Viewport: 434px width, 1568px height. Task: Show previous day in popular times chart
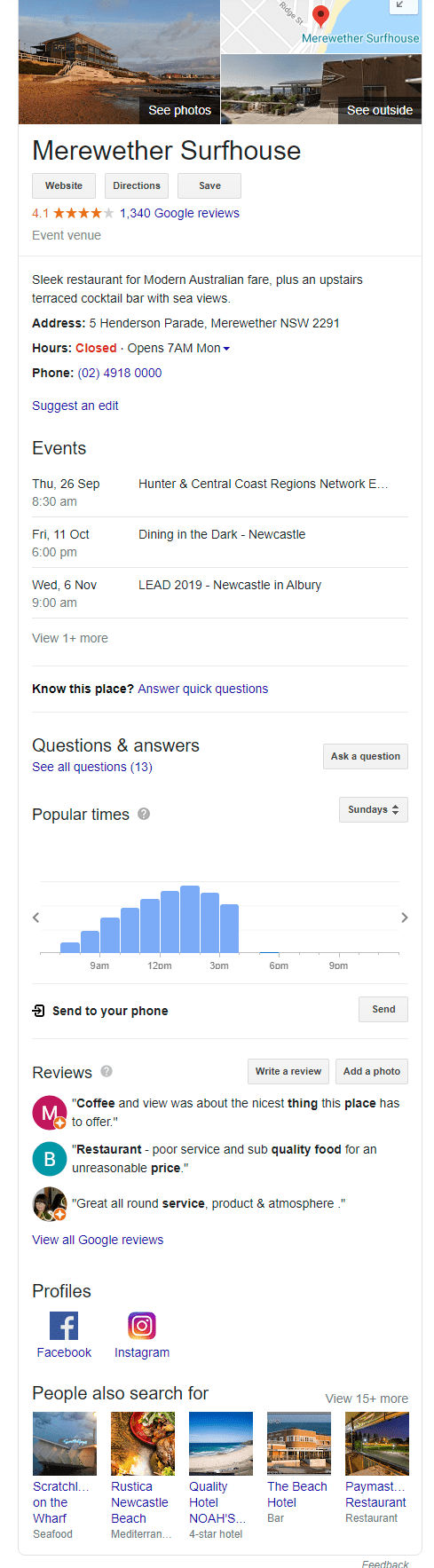coord(36,918)
